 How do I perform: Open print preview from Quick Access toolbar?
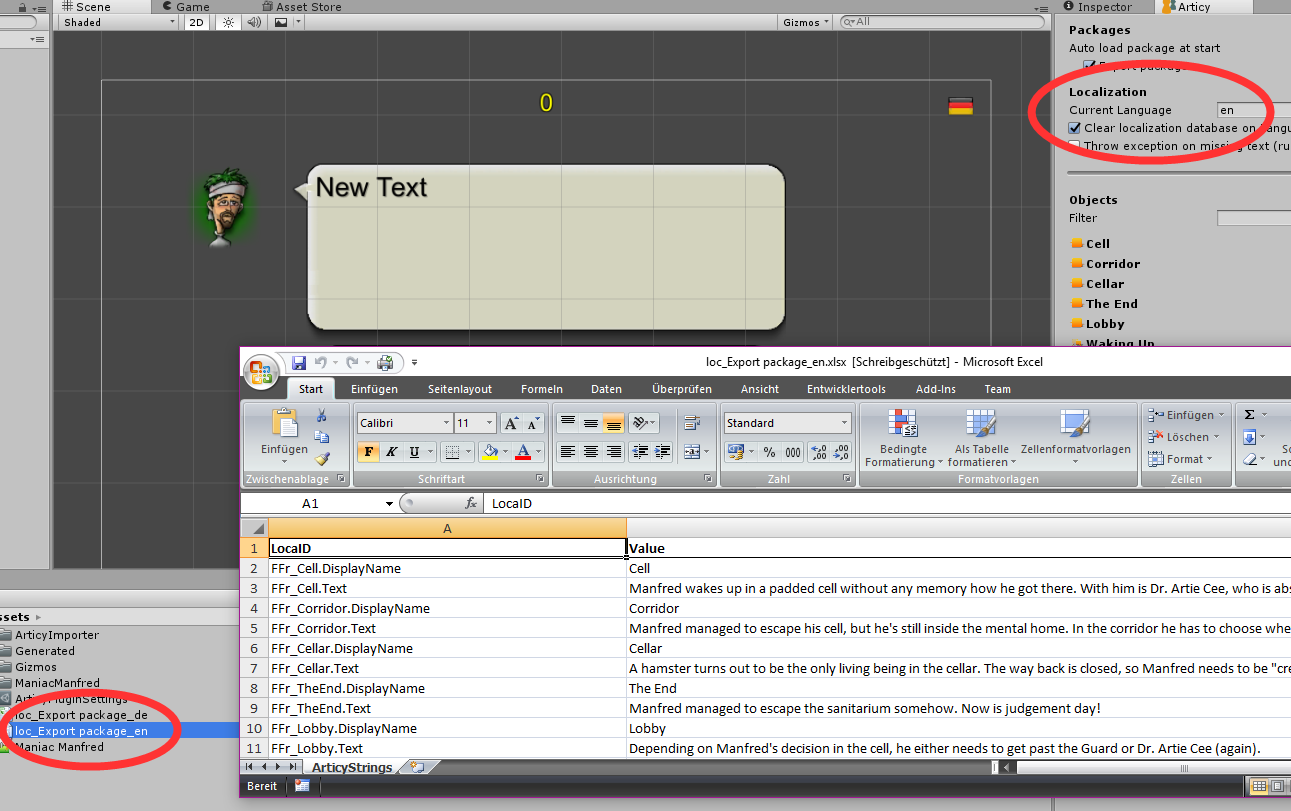[x=385, y=362]
